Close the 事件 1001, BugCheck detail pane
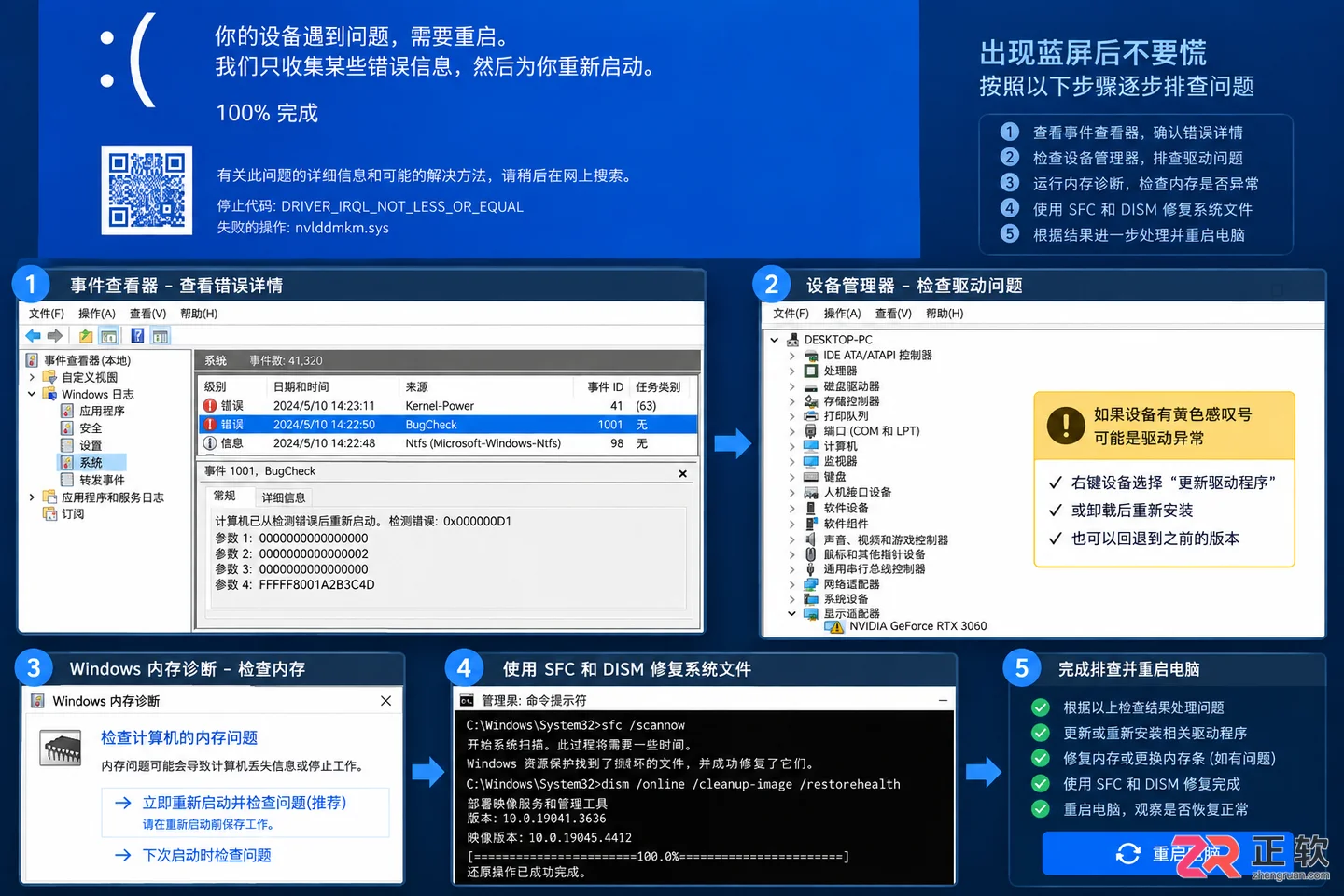 tap(682, 473)
